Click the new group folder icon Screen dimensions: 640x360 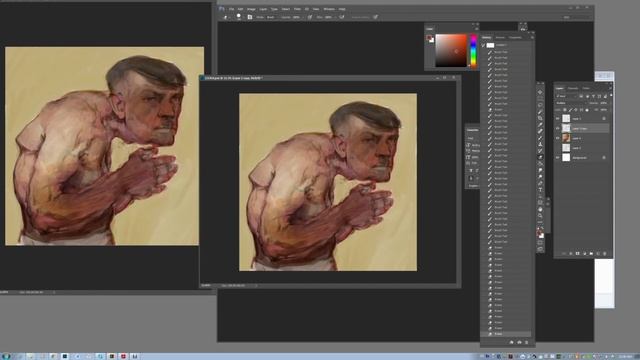tap(591, 253)
